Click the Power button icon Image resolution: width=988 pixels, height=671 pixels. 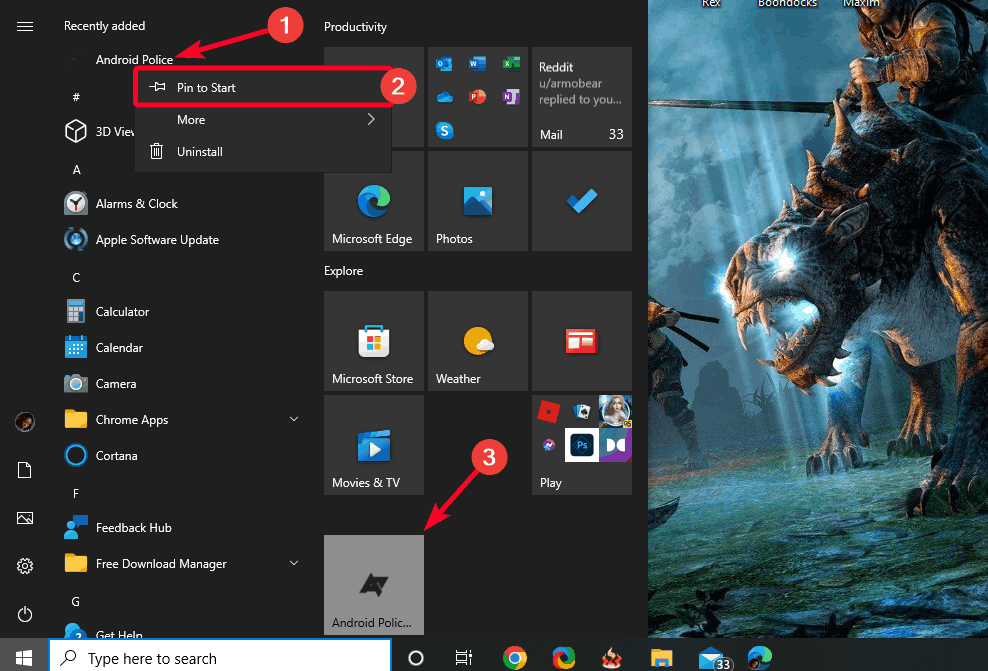pos(25,614)
